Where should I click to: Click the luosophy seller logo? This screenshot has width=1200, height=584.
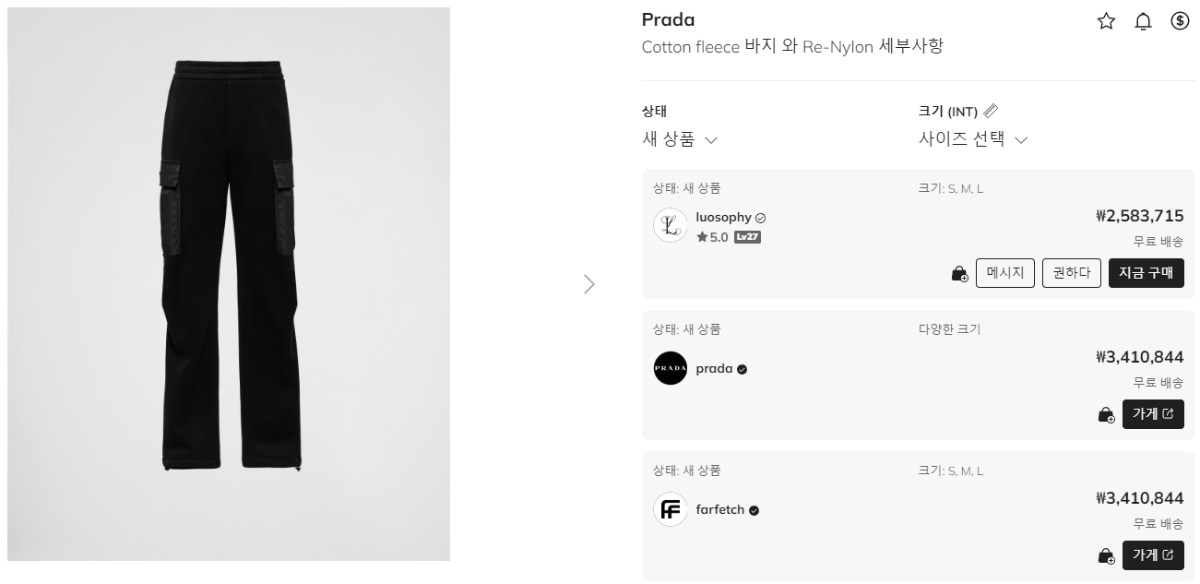(x=670, y=225)
